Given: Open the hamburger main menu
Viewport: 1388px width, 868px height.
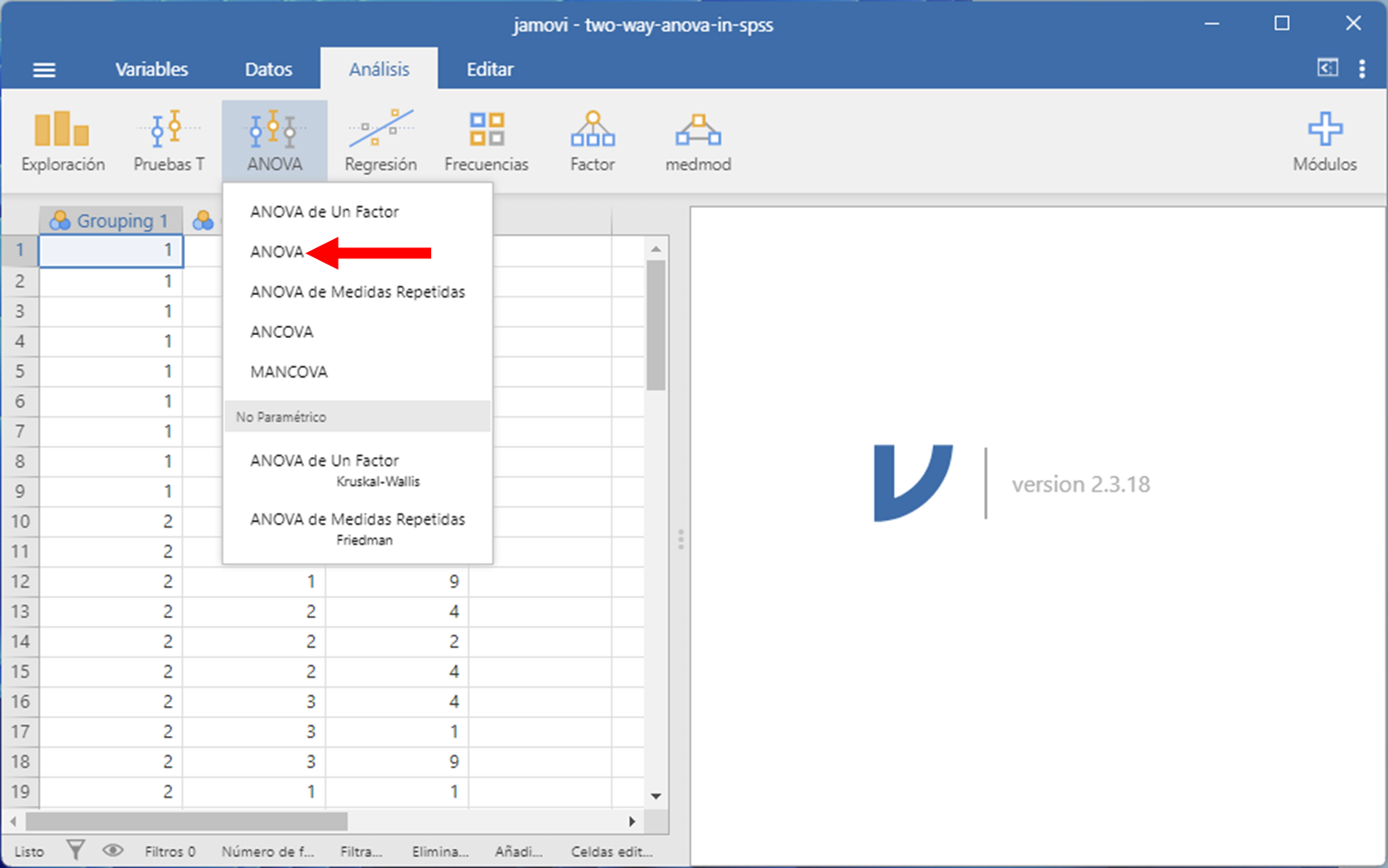Looking at the screenshot, I should coord(44,70).
